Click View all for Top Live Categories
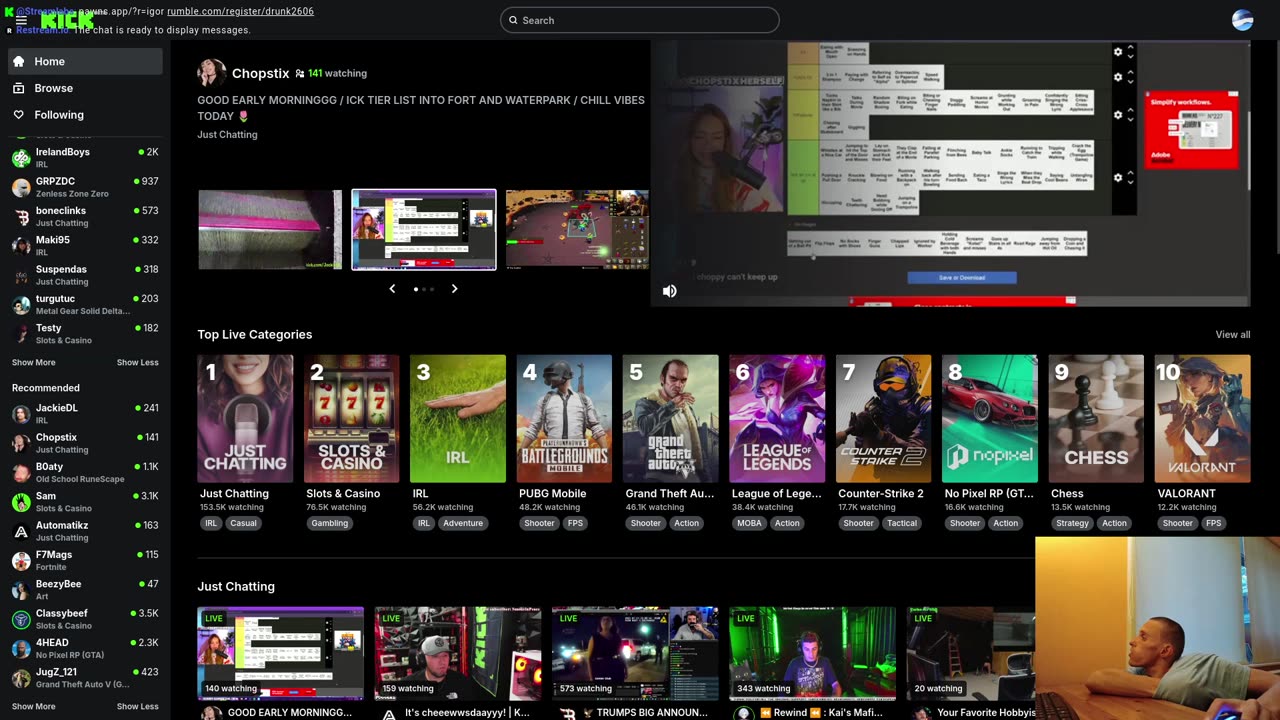 pos(1232,335)
